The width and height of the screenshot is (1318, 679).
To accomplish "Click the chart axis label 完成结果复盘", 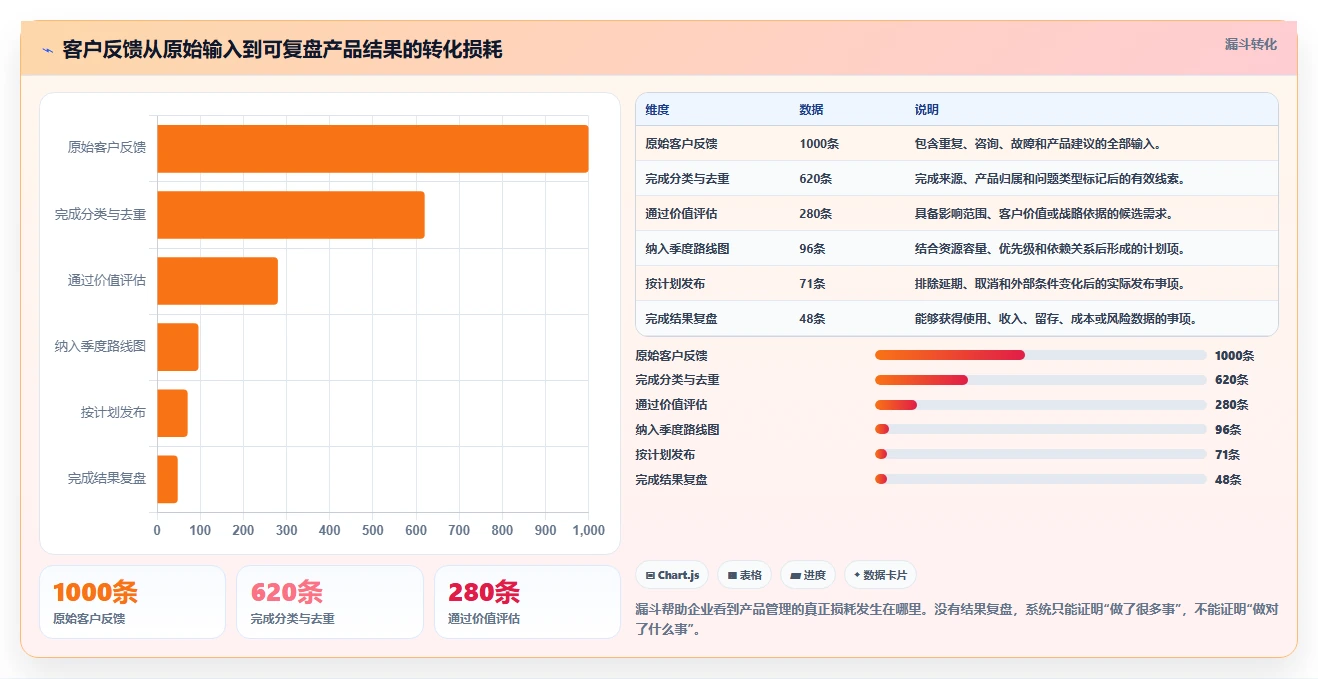I will [x=107, y=478].
